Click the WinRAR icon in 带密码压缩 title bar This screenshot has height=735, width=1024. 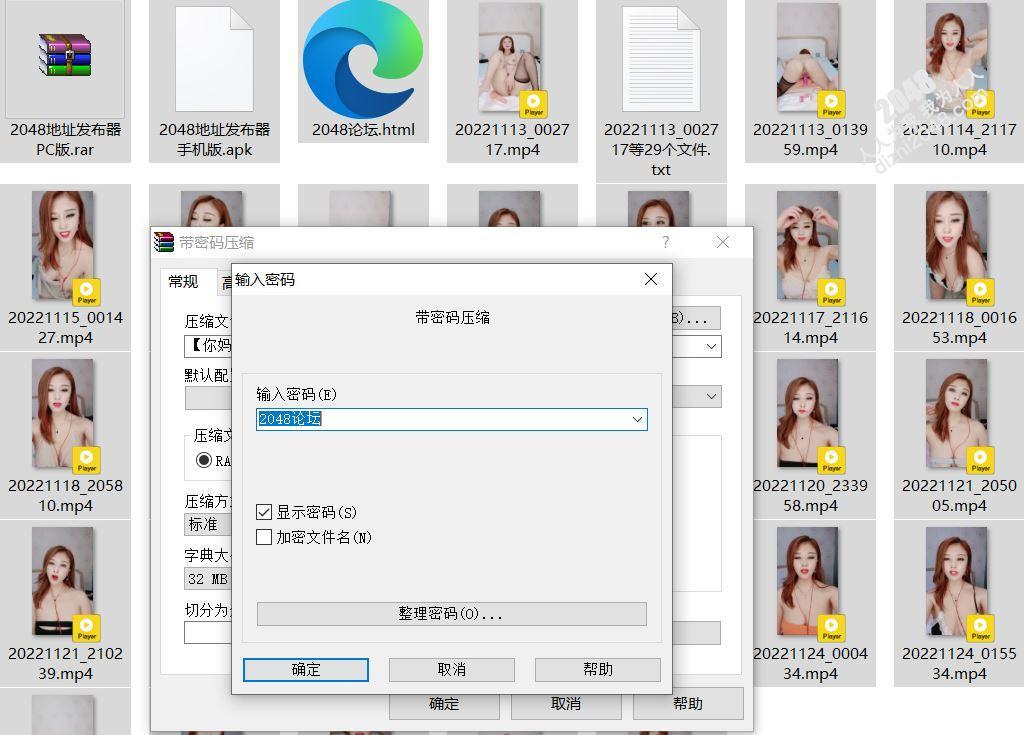pos(164,242)
